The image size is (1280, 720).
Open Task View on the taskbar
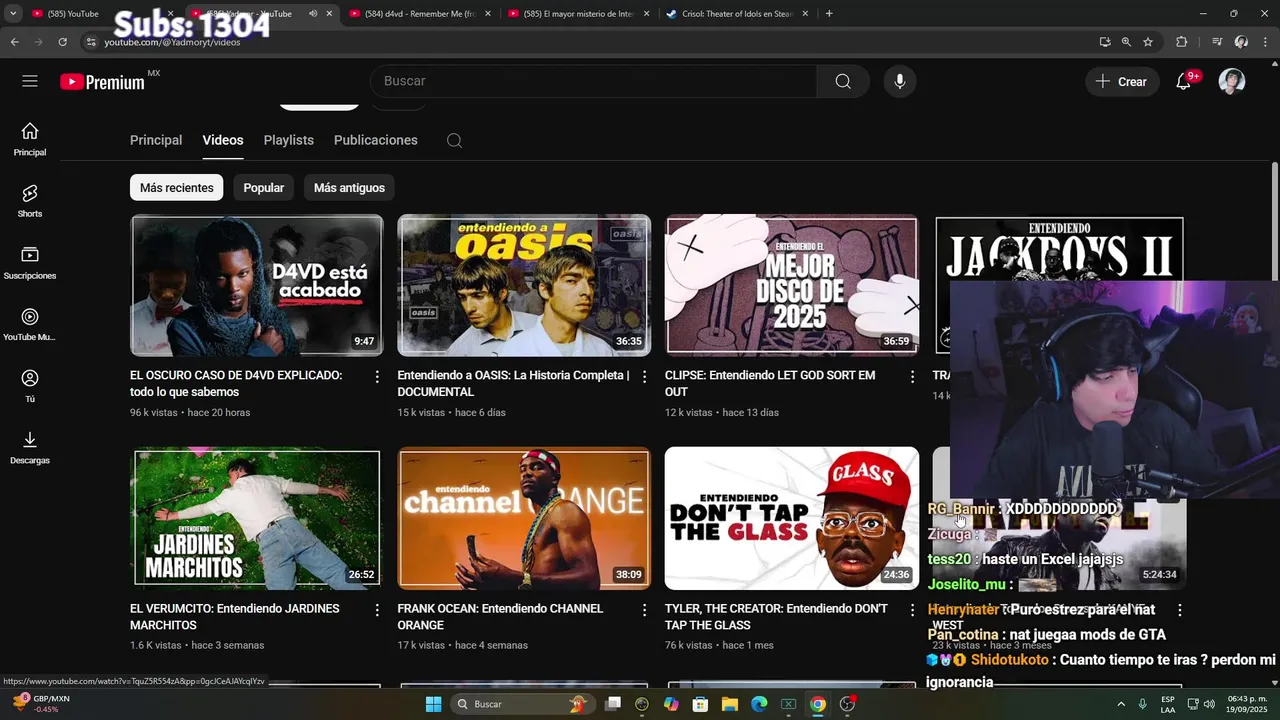click(613, 704)
